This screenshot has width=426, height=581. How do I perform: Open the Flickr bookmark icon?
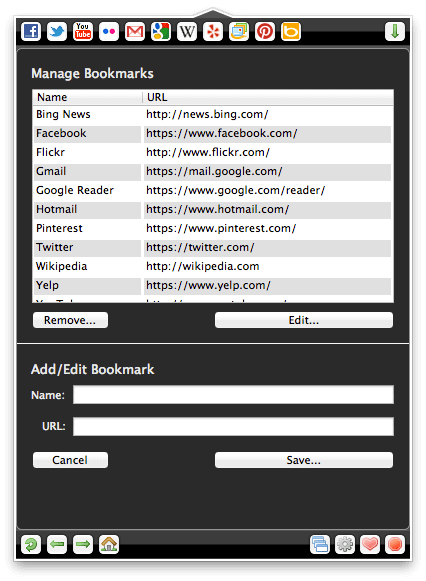pos(109,31)
